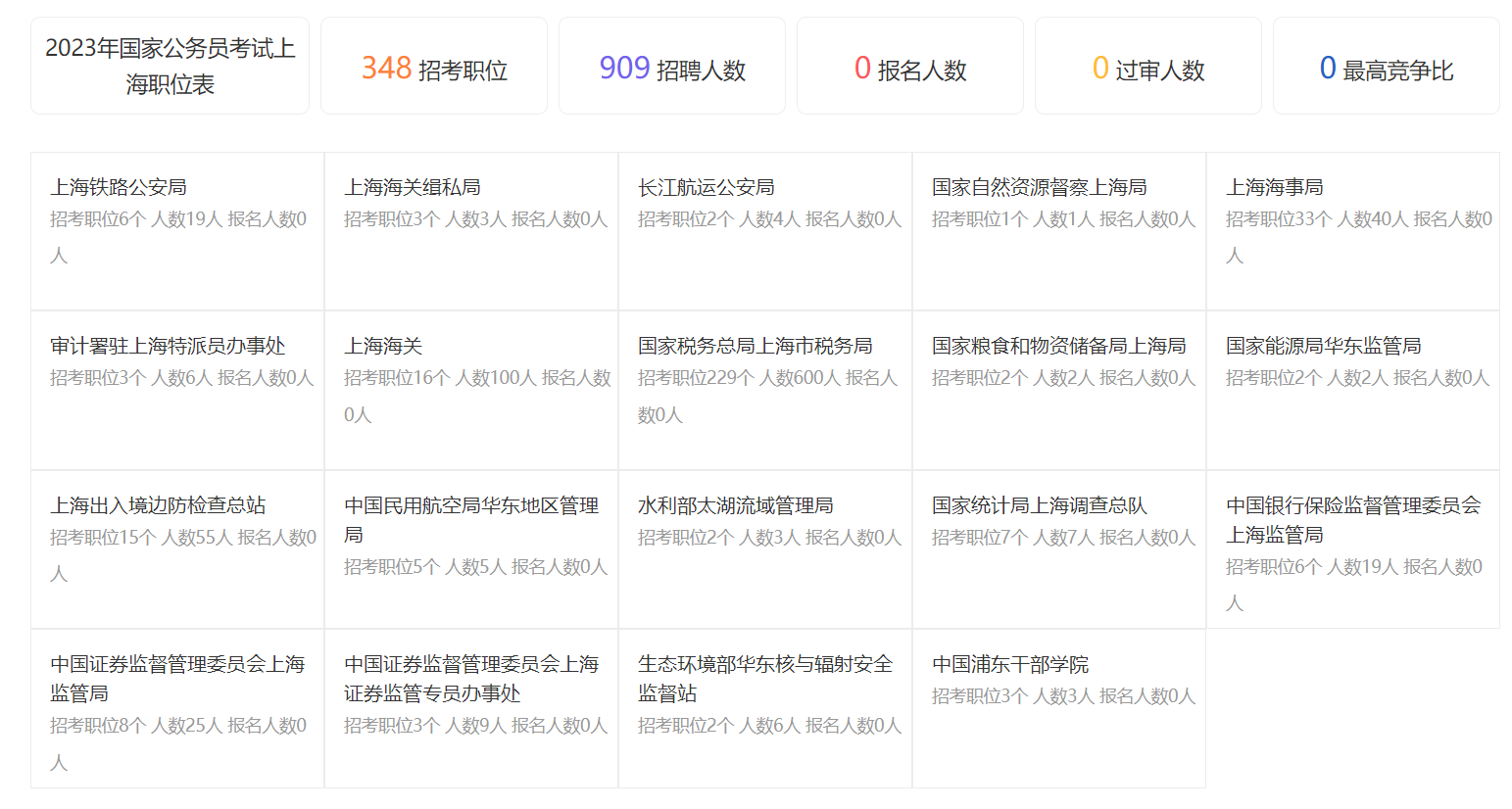This screenshot has height=809, width=1512.
Task: Open 国家统计局上海调查总队 card
Action: (1059, 549)
